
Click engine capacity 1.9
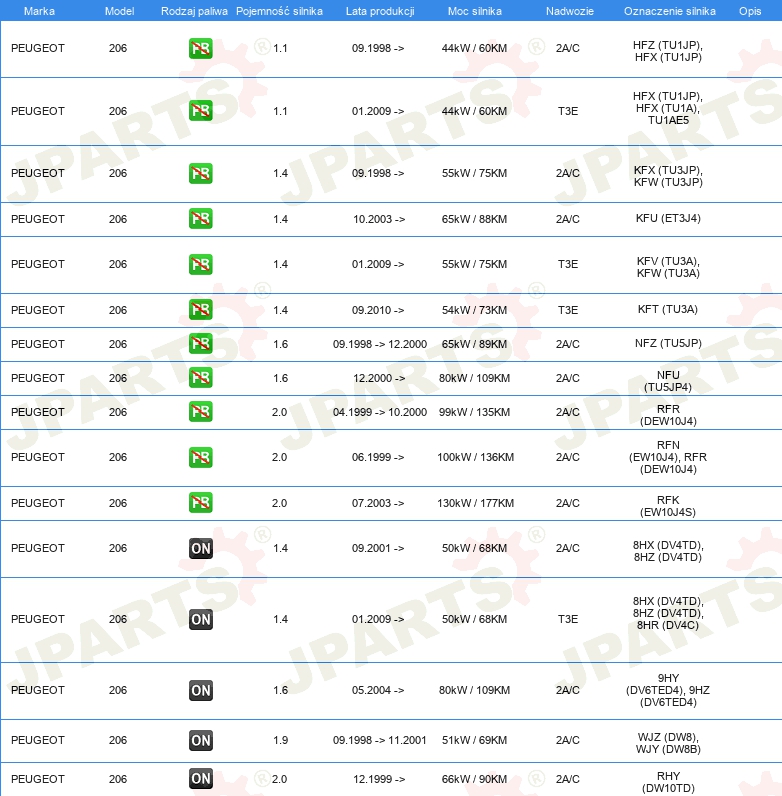280,740
